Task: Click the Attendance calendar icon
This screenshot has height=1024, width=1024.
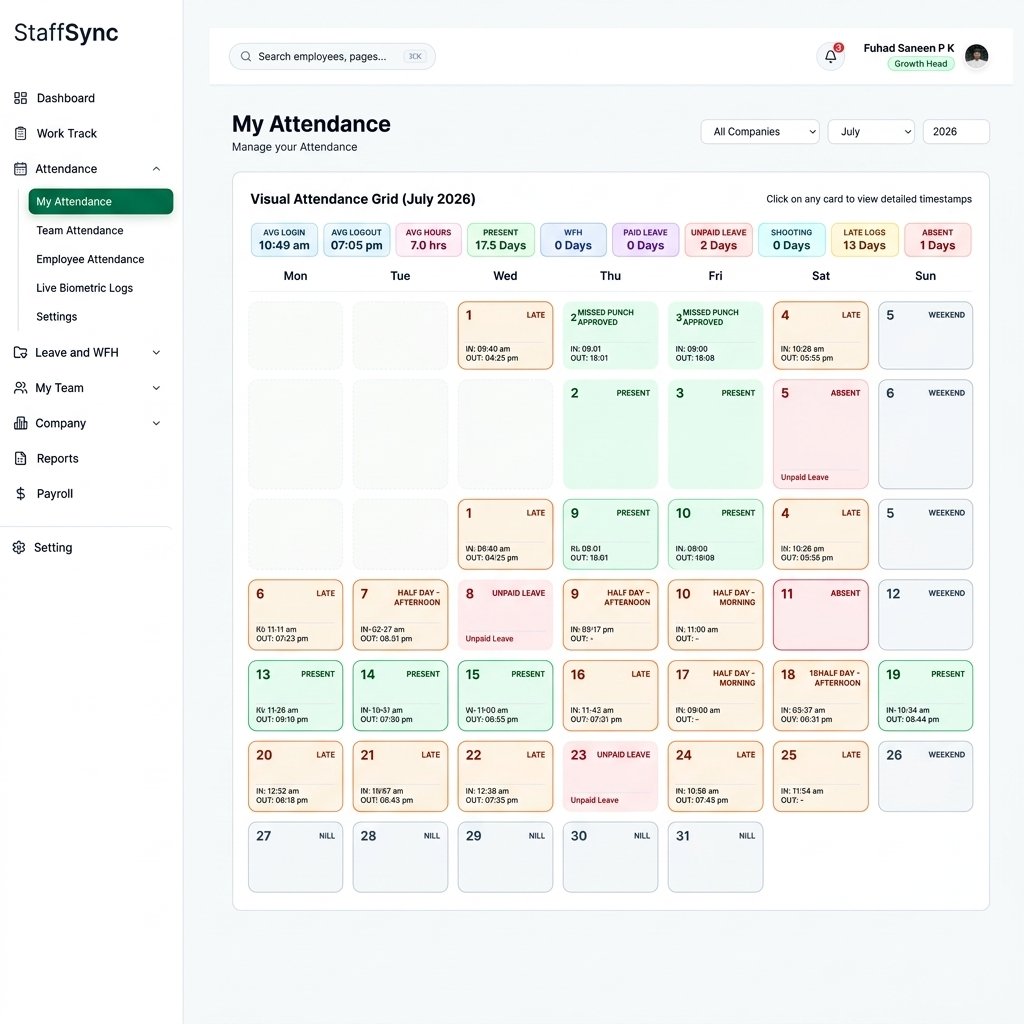Action: [x=20, y=168]
